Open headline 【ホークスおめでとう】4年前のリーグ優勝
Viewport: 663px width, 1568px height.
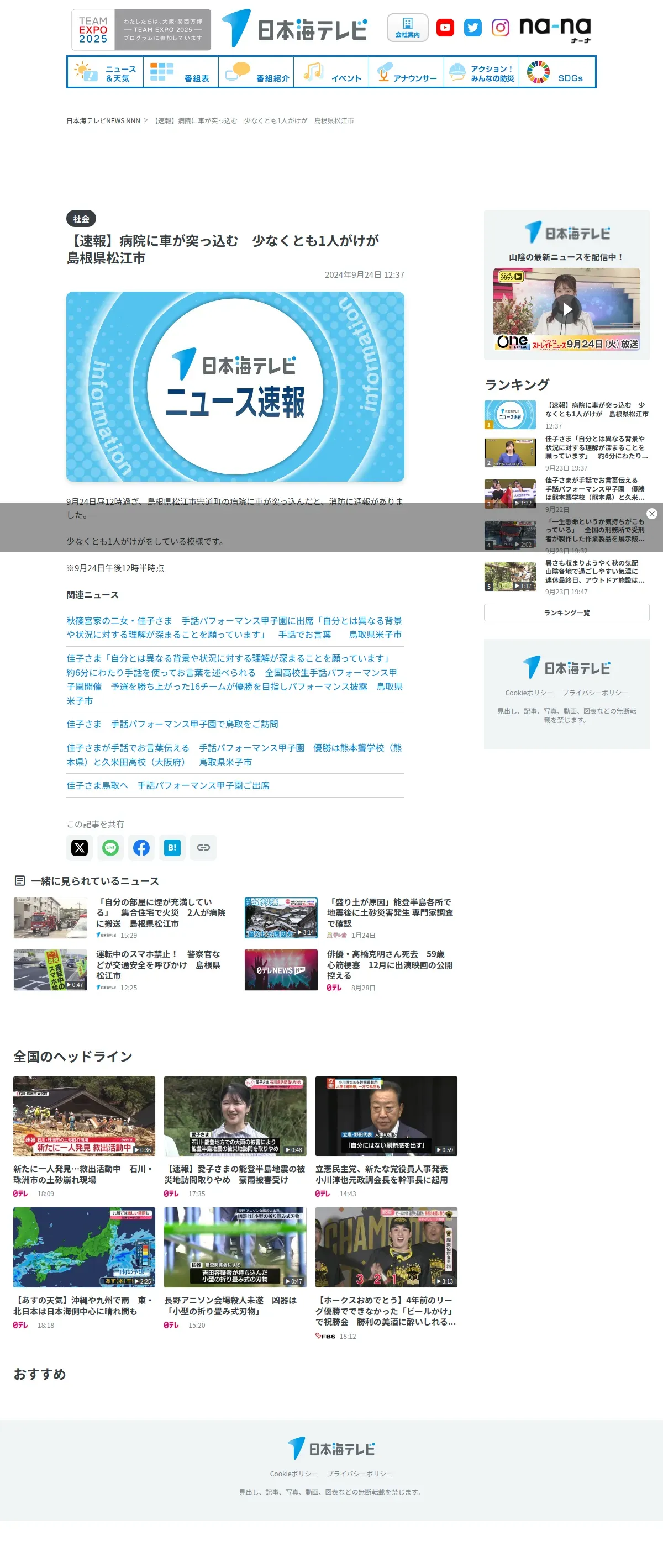tap(386, 1311)
